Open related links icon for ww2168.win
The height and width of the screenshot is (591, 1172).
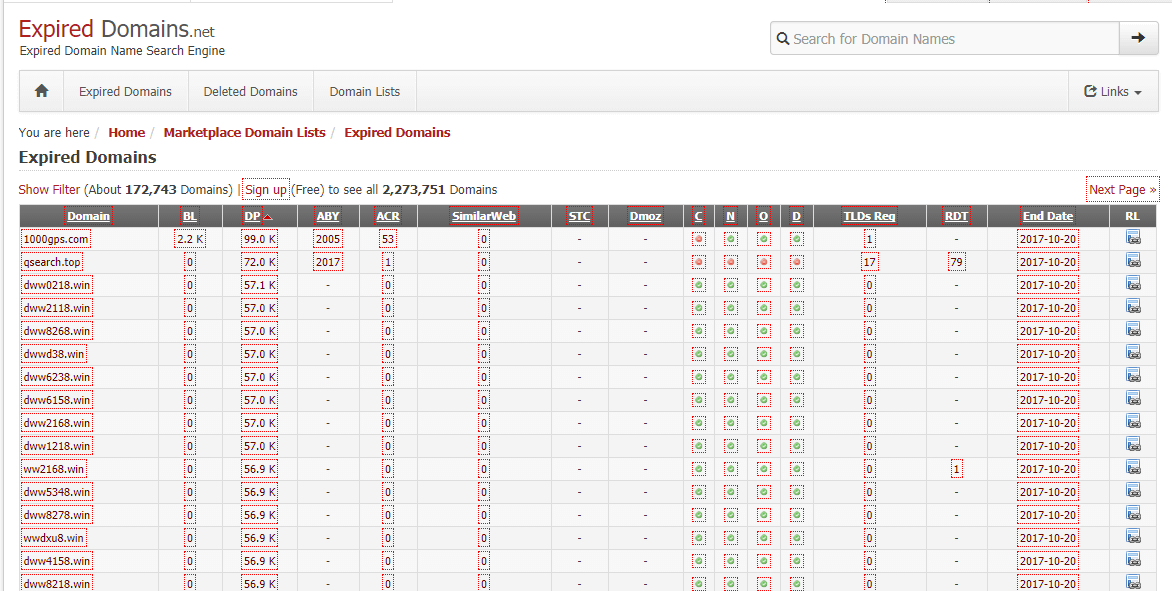(1133, 468)
